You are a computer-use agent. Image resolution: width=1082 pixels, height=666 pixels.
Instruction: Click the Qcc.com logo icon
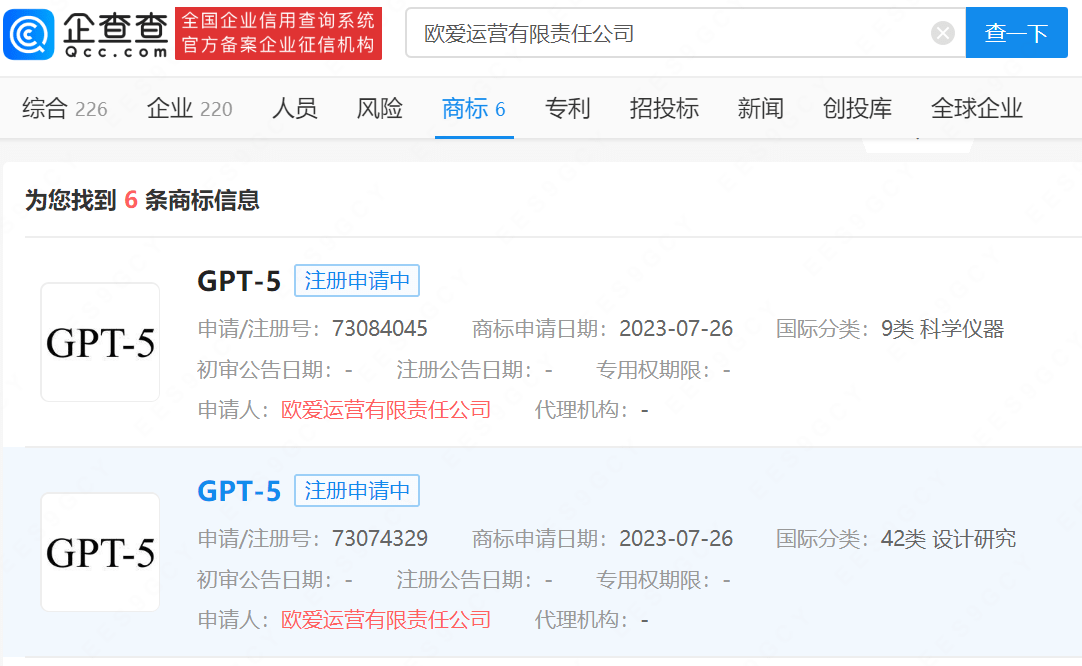(29, 34)
